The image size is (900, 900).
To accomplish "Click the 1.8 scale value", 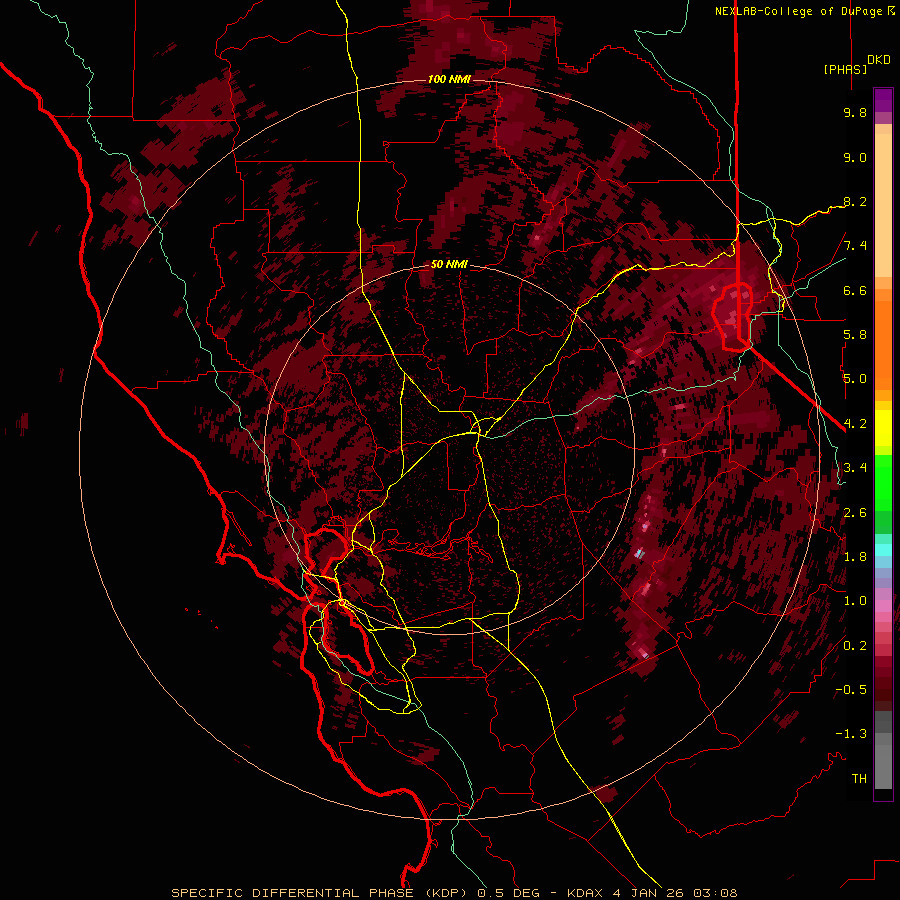I will (855, 557).
